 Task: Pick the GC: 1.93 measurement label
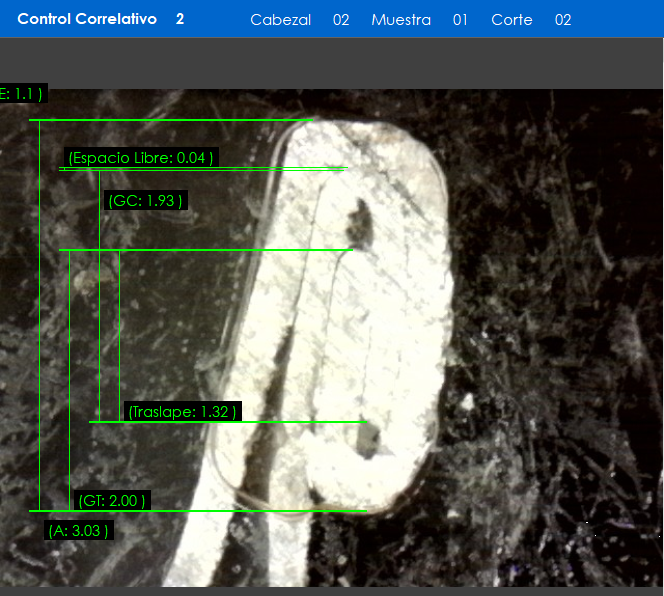pos(145,201)
